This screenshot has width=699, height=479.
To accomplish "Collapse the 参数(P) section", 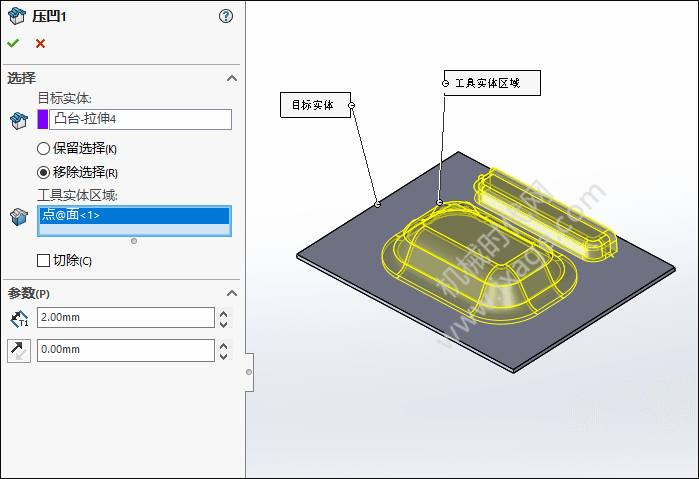I will click(x=232, y=293).
